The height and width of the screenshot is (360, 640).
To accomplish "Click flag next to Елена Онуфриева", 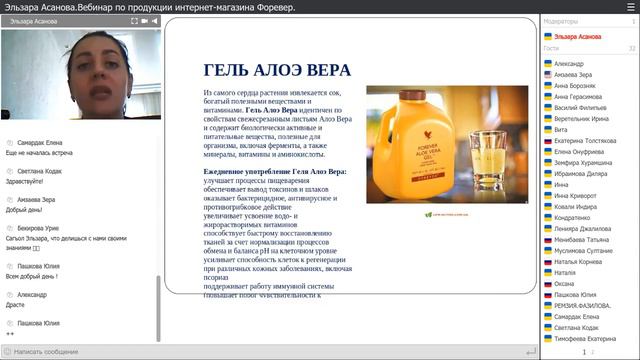I will [x=548, y=151].
